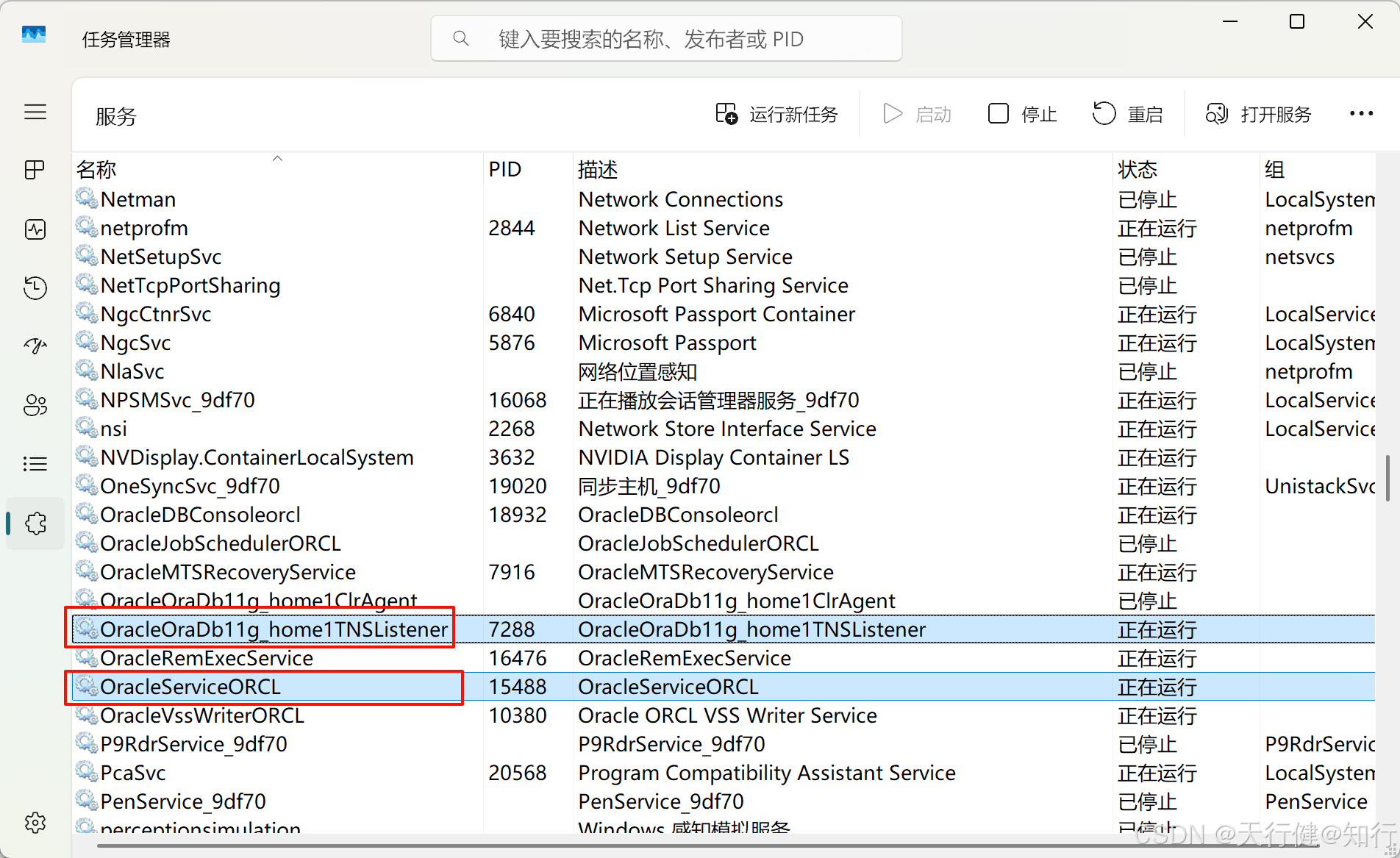
Task: Click the 'Oracle ORCL VSS Writer Service' description
Action: [x=728, y=715]
